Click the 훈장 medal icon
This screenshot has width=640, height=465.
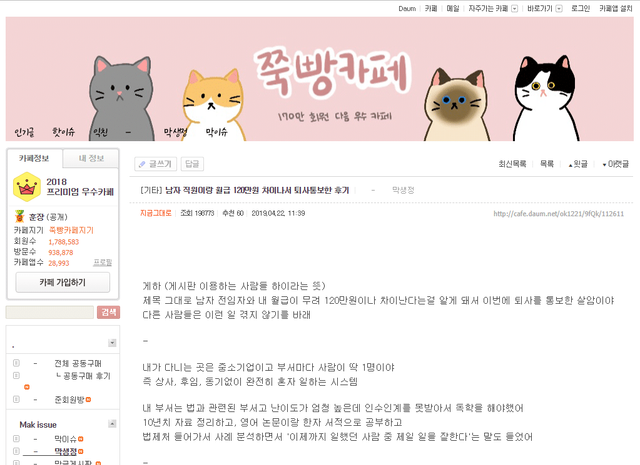(19, 216)
